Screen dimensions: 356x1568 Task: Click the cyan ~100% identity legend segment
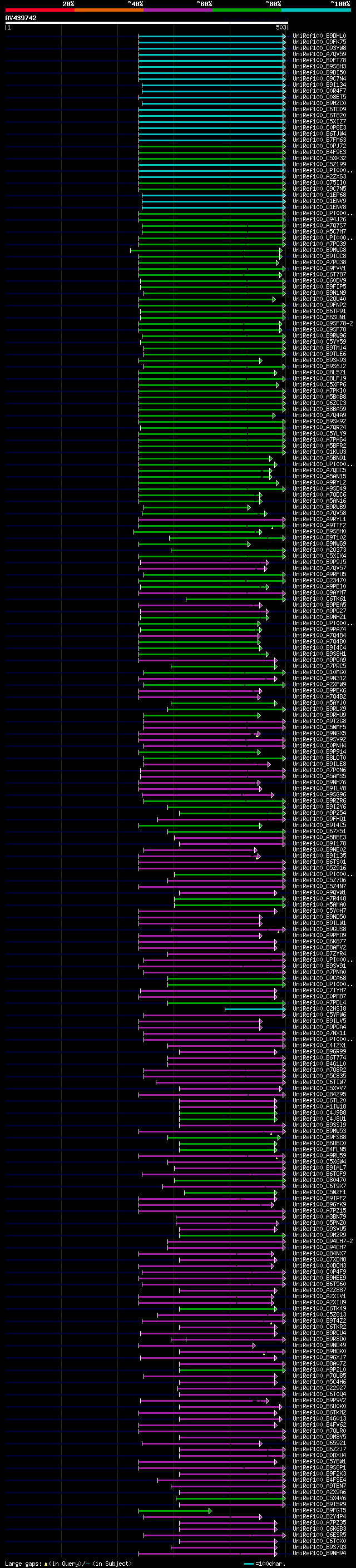click(316, 11)
